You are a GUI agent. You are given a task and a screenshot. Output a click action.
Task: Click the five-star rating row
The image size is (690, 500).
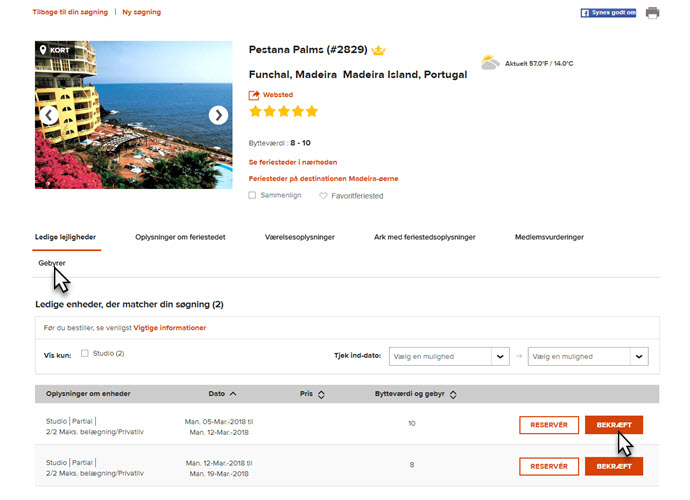[x=283, y=111]
